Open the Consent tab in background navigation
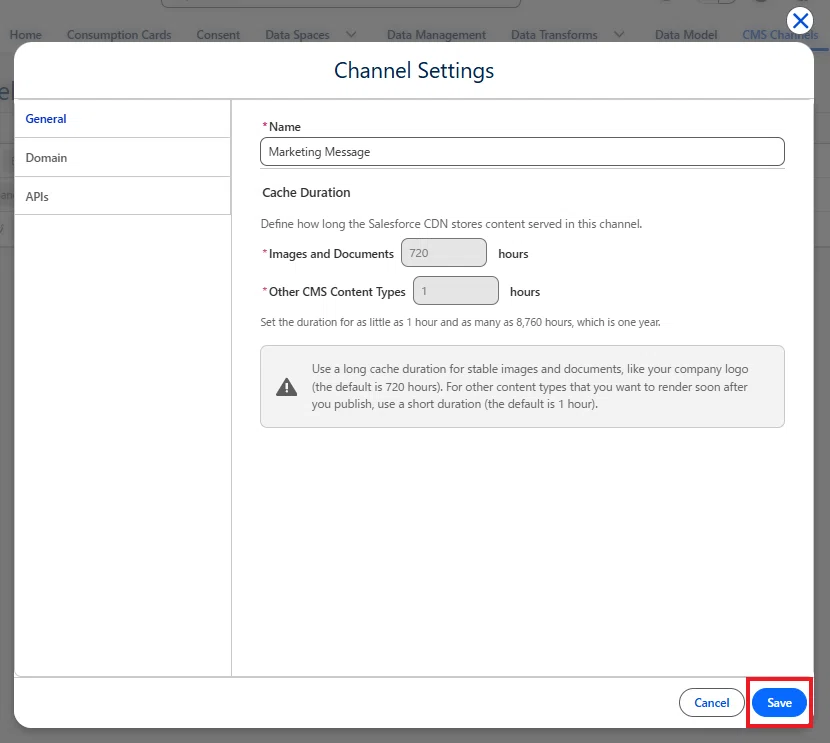Viewport: 830px width, 743px height. pos(218,35)
